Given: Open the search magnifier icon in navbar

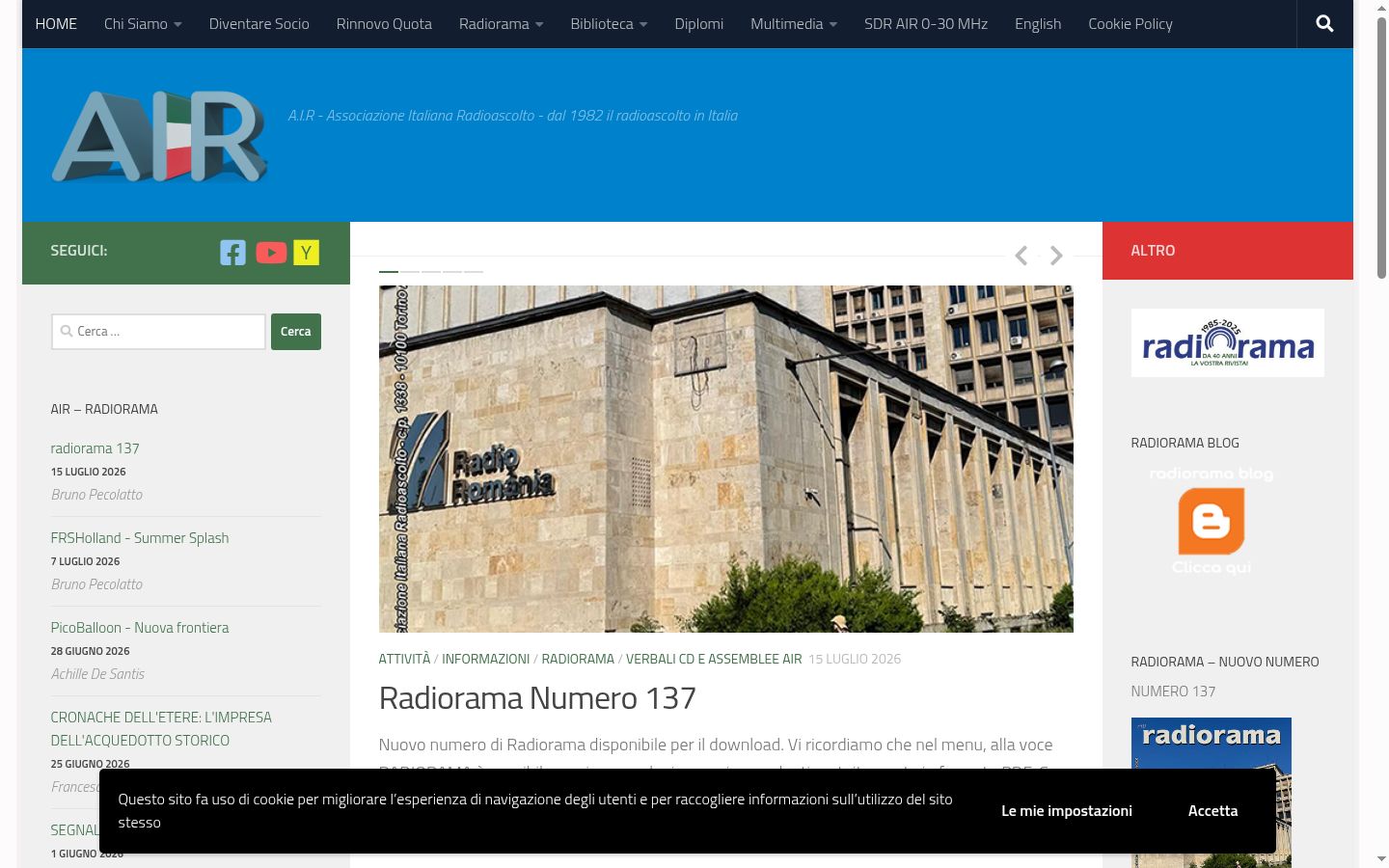Looking at the screenshot, I should pos(1324,23).
